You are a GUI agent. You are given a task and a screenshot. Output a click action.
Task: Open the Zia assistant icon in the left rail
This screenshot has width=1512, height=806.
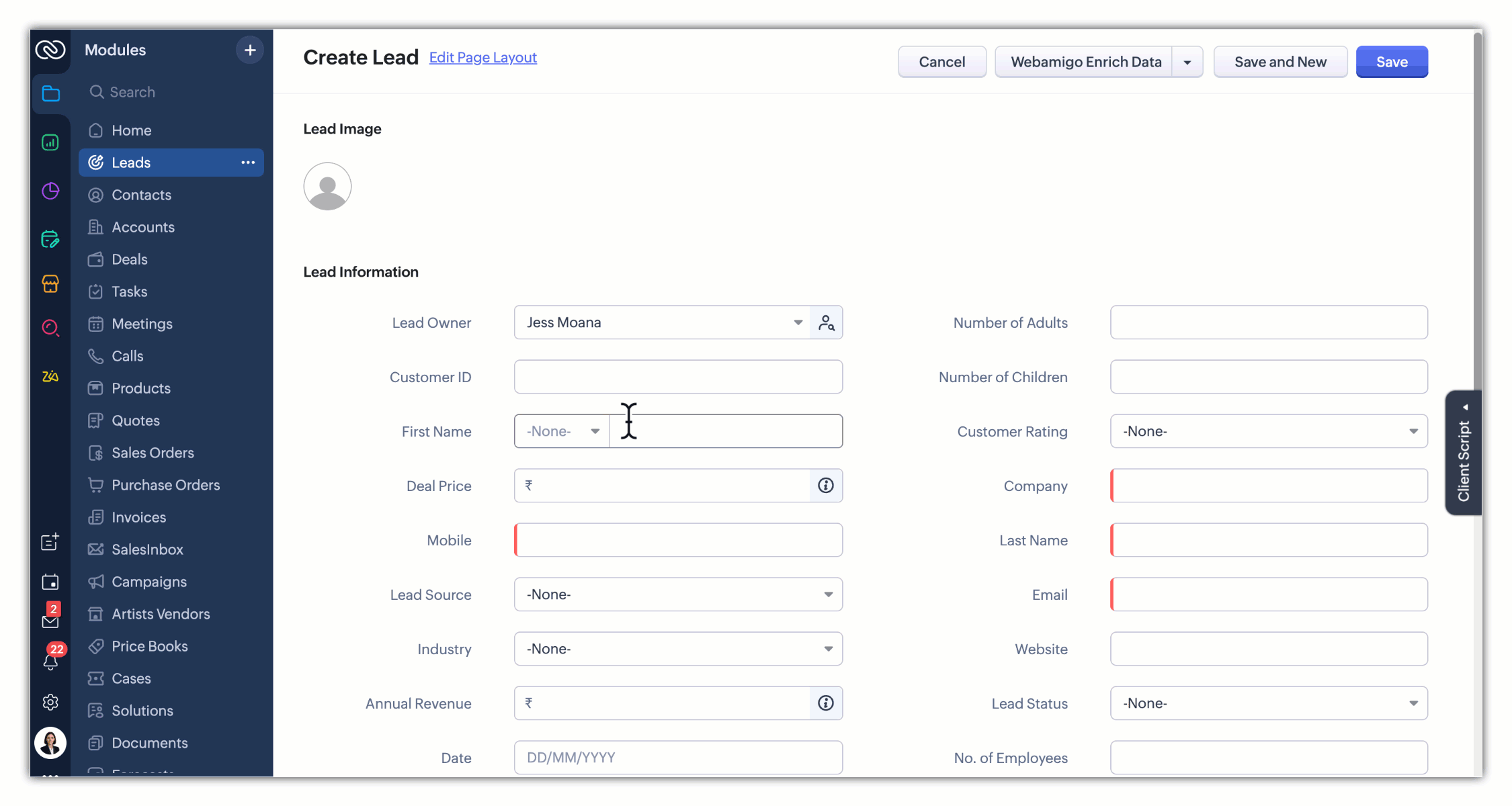click(x=50, y=376)
